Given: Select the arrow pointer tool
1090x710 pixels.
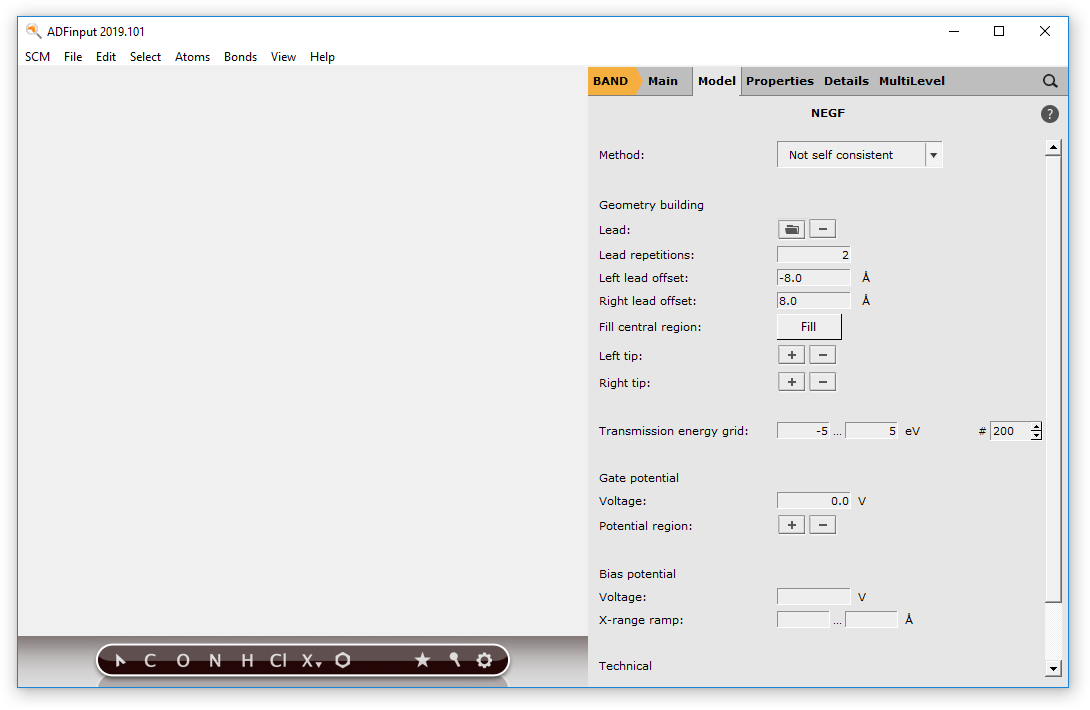Looking at the screenshot, I should pos(120,660).
